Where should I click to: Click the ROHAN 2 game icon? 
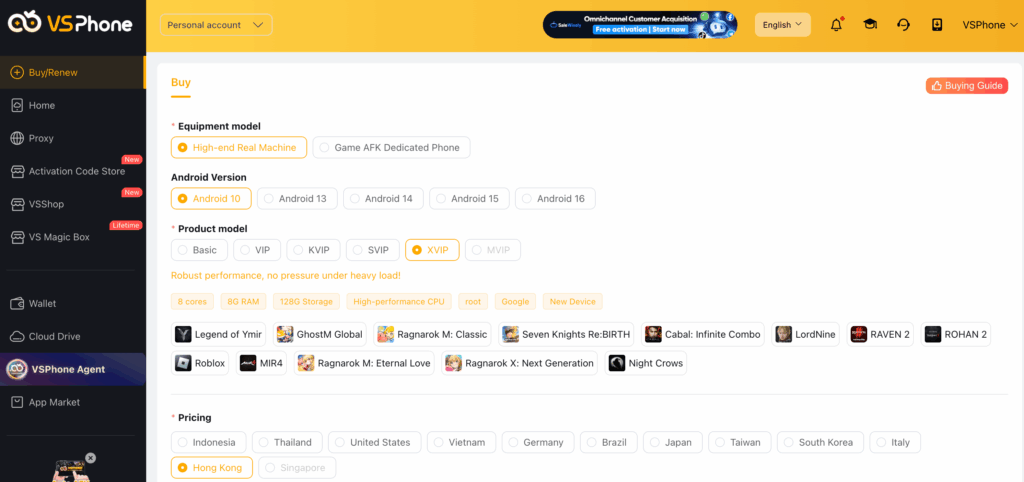pos(933,334)
